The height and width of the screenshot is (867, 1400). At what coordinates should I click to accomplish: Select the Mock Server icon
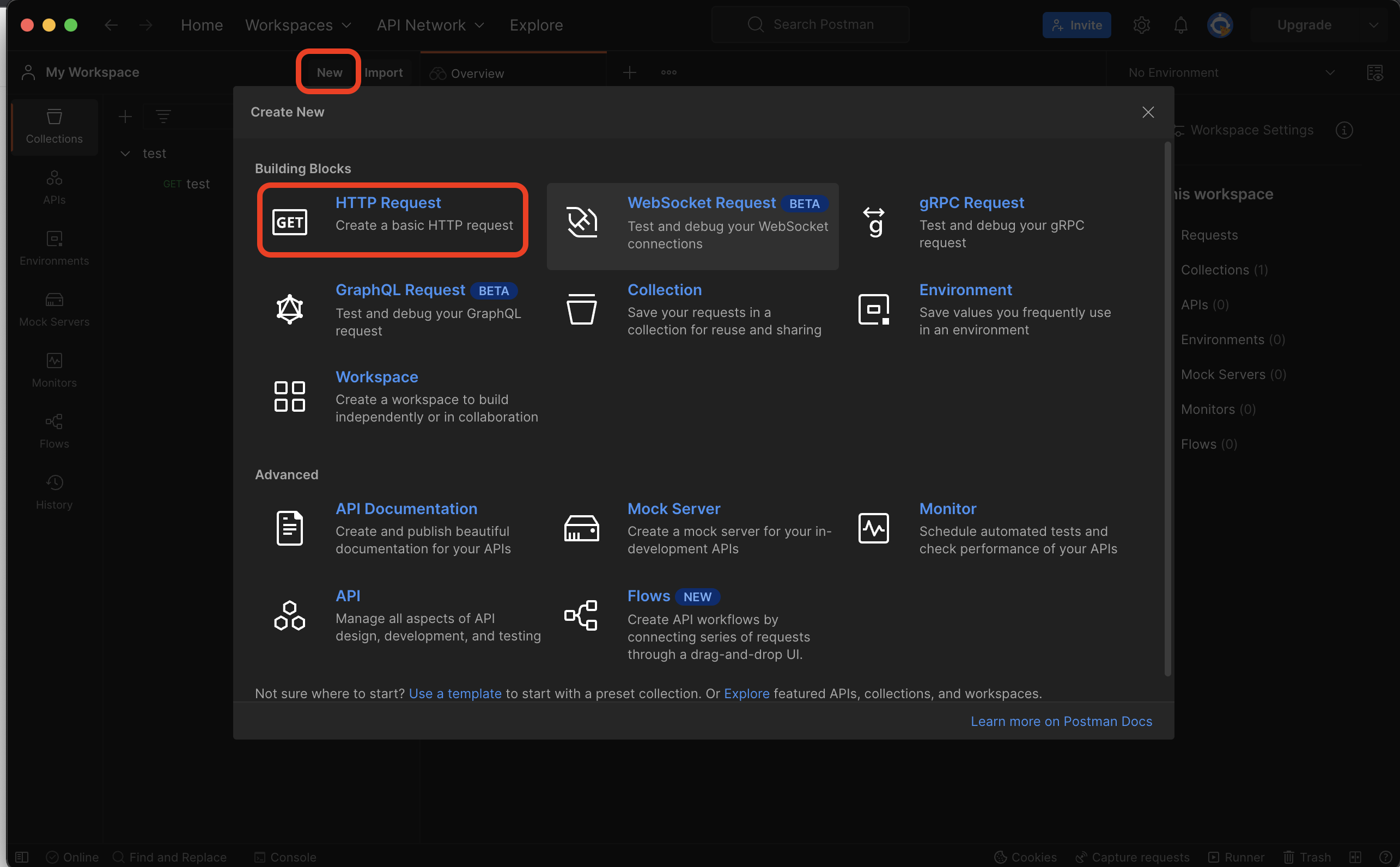582,528
